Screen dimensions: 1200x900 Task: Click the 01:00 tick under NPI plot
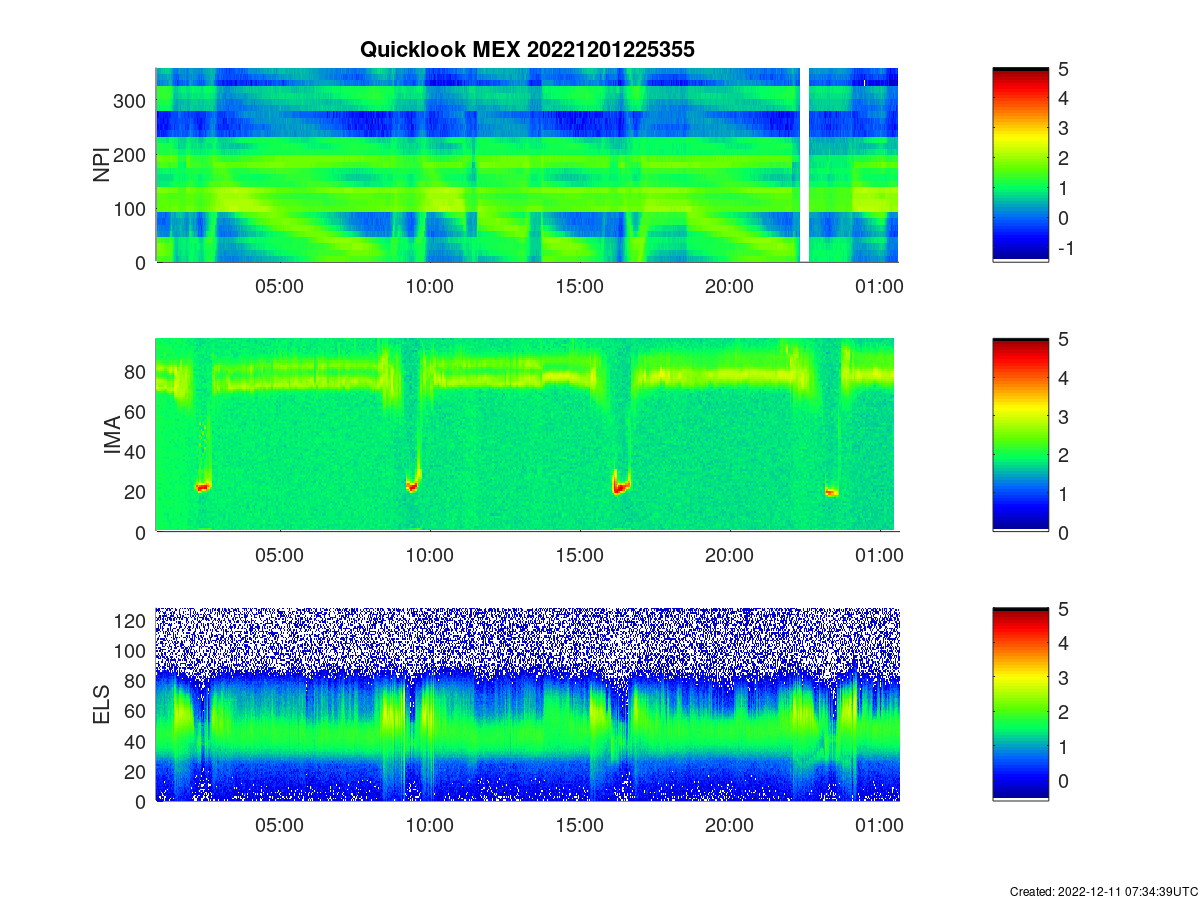pos(880,286)
